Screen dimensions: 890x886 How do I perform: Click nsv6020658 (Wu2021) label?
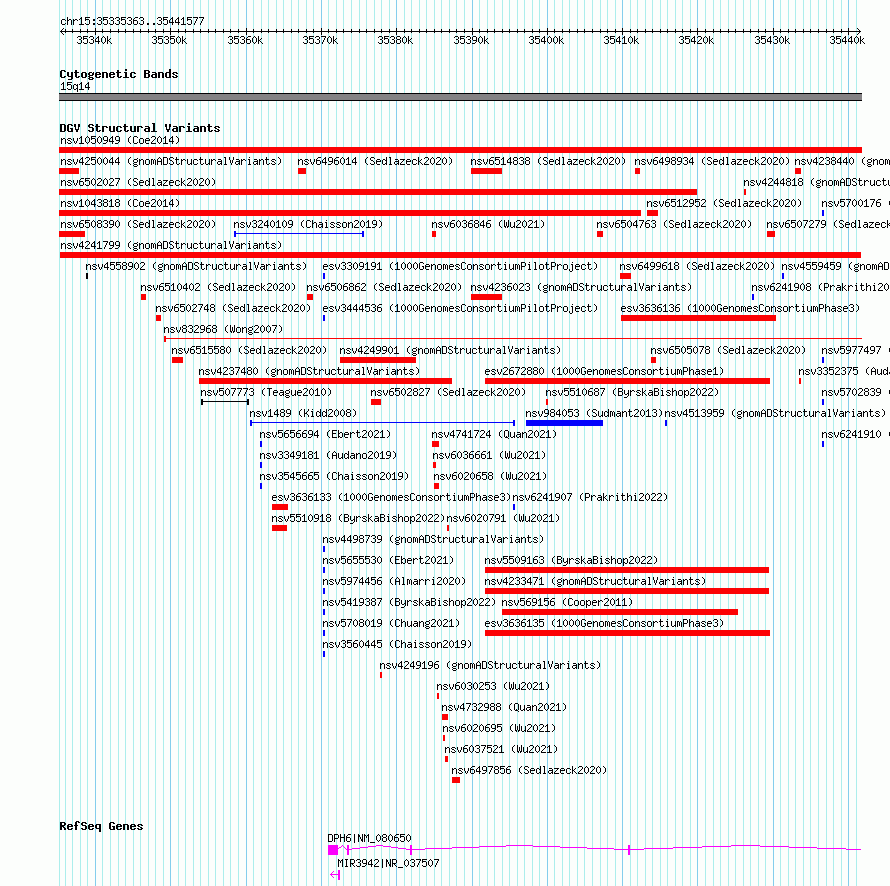pyautogui.click(x=490, y=476)
